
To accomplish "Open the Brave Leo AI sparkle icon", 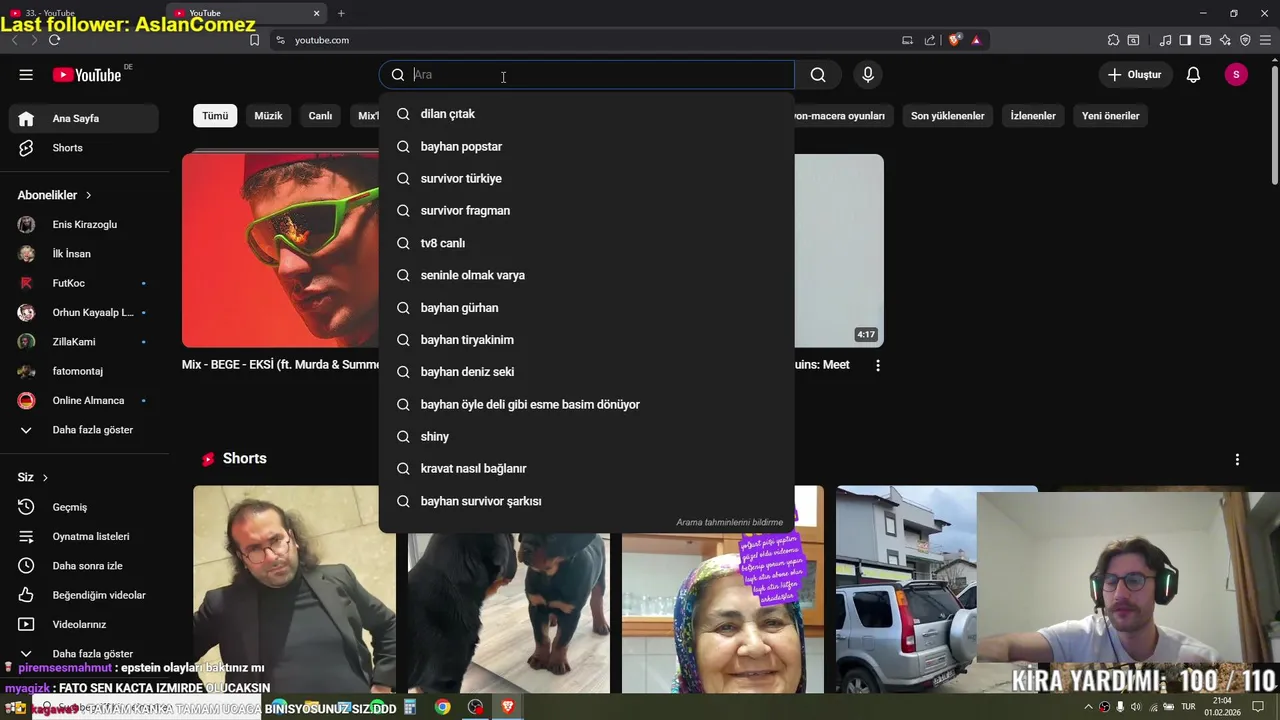I will (x=1225, y=40).
